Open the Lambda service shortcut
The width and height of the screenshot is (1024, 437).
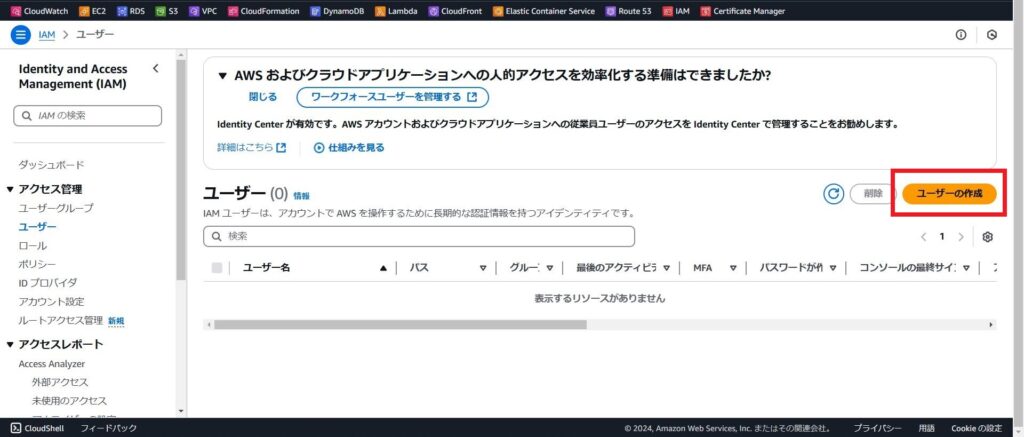tap(399, 11)
